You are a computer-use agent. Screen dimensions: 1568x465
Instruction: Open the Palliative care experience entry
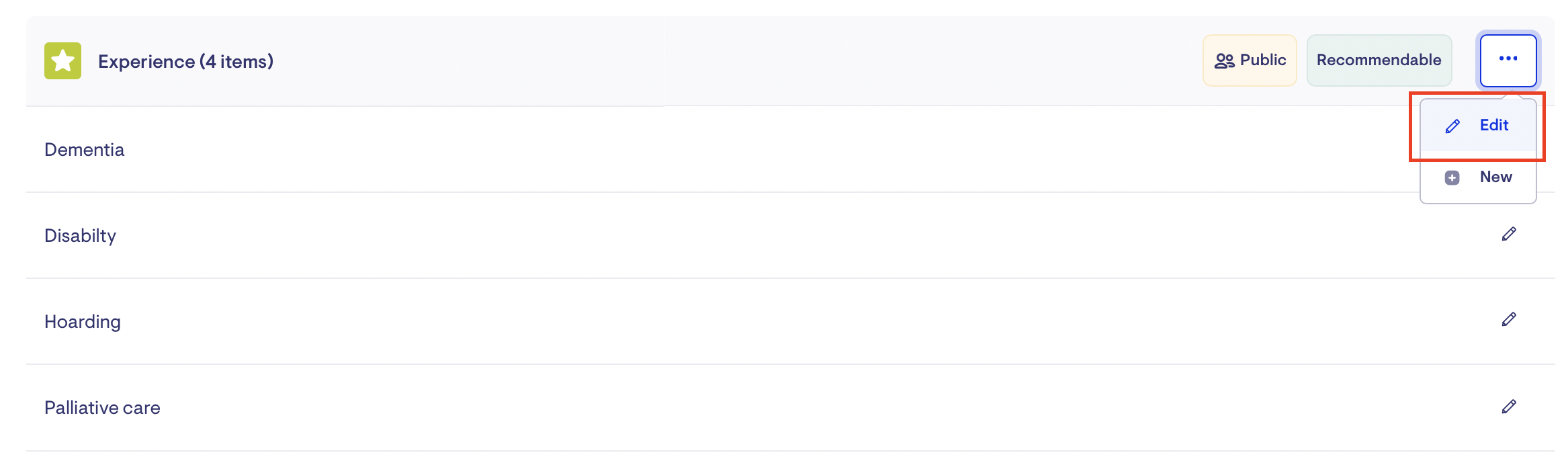[102, 408]
